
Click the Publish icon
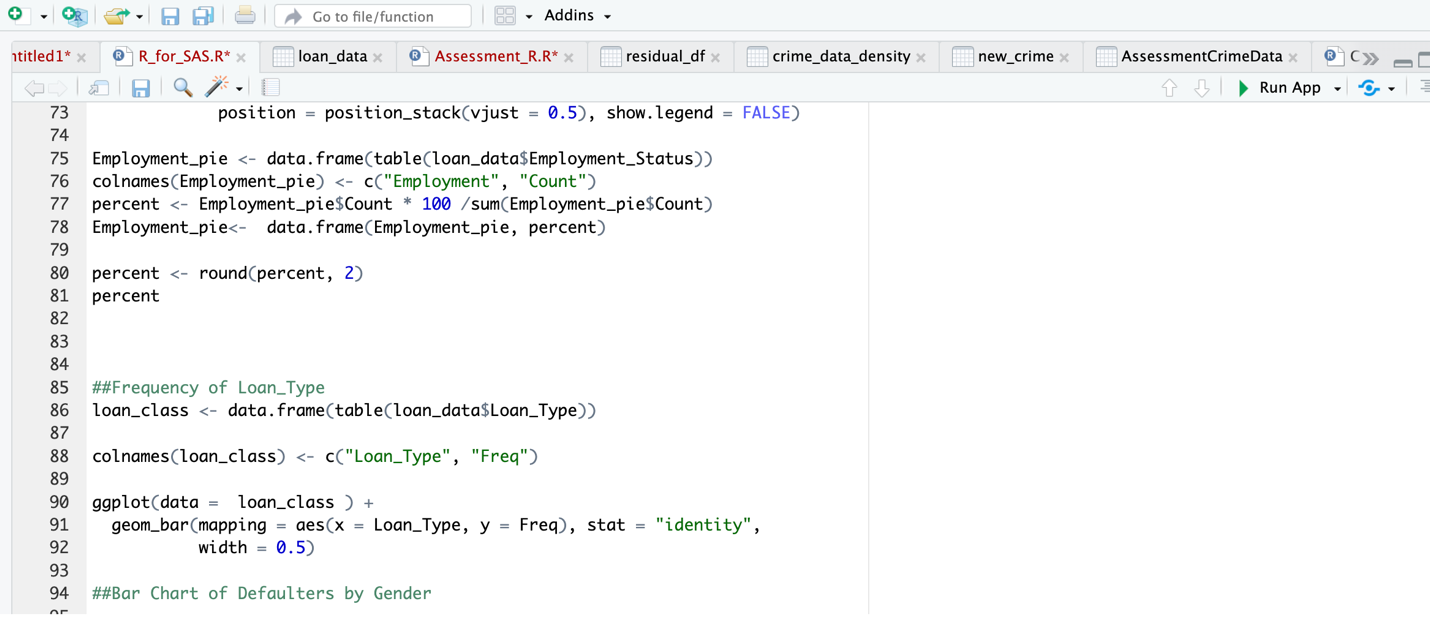[1369, 88]
